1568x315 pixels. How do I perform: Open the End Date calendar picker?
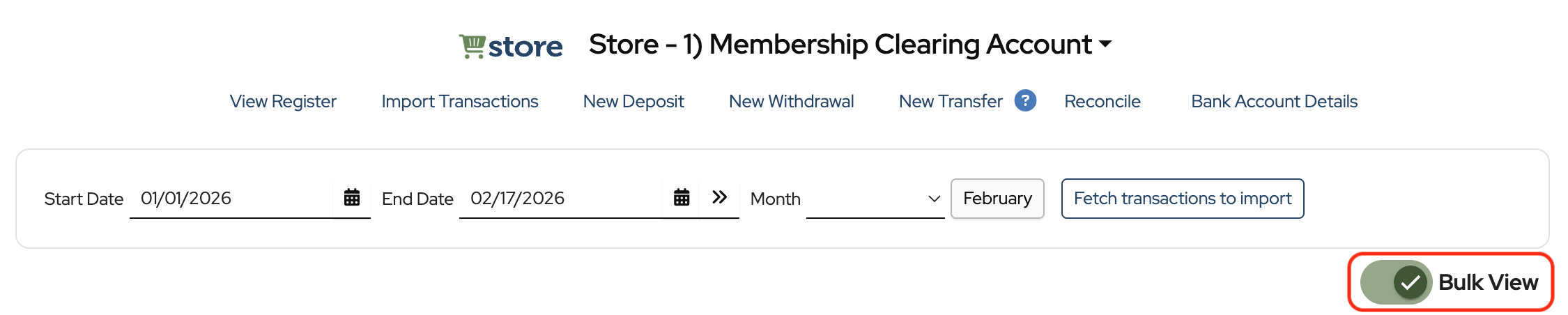(682, 198)
